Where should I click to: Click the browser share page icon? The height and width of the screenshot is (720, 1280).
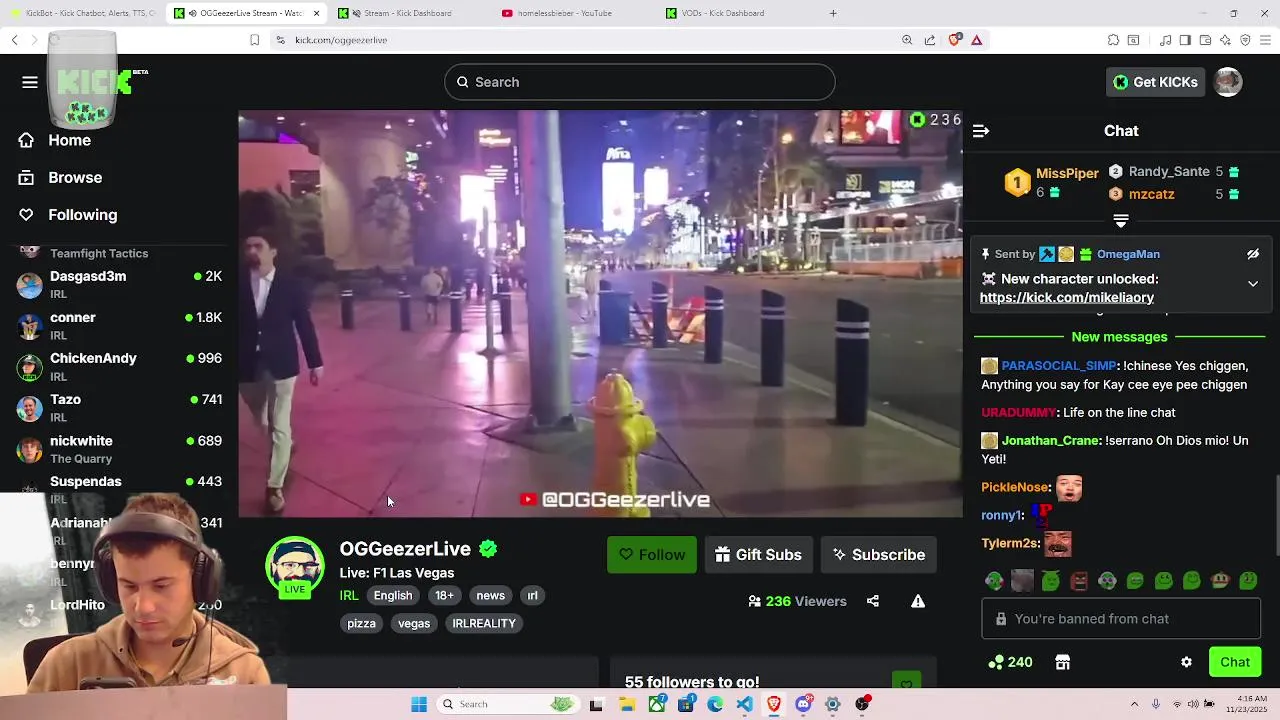tap(930, 40)
